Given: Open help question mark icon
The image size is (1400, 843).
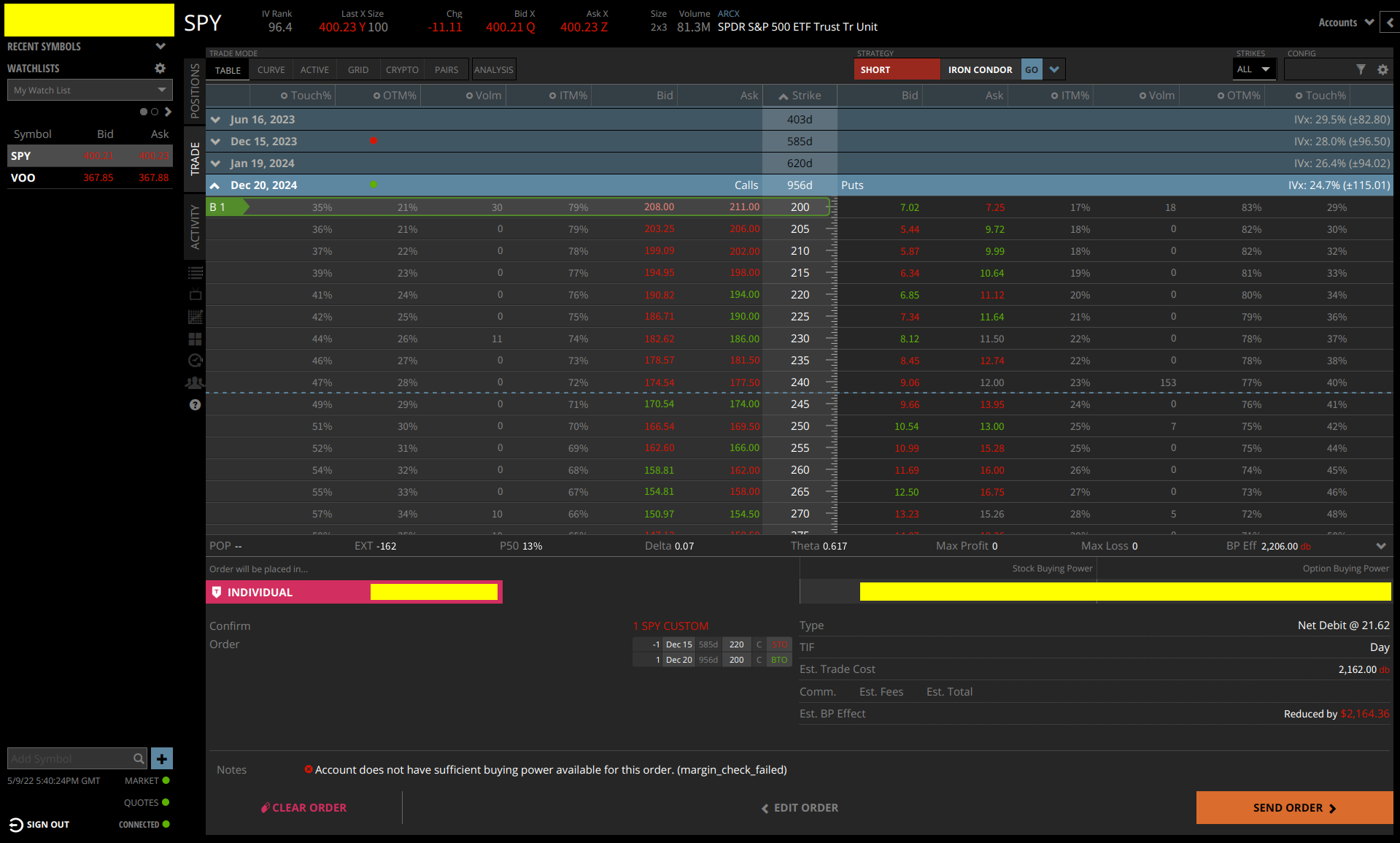Looking at the screenshot, I should pyautogui.click(x=195, y=404).
